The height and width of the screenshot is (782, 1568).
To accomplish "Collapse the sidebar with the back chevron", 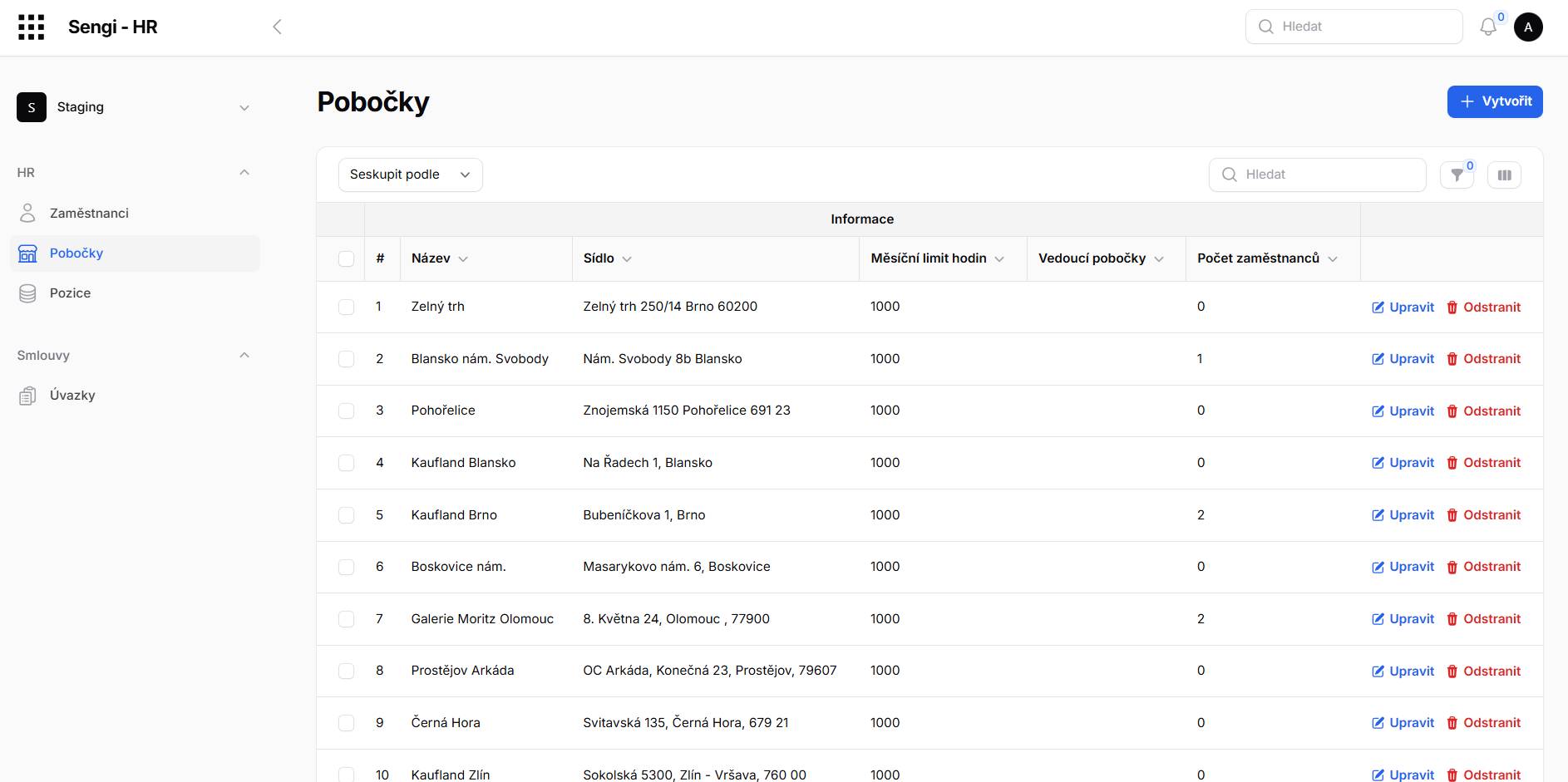I will coord(277,27).
